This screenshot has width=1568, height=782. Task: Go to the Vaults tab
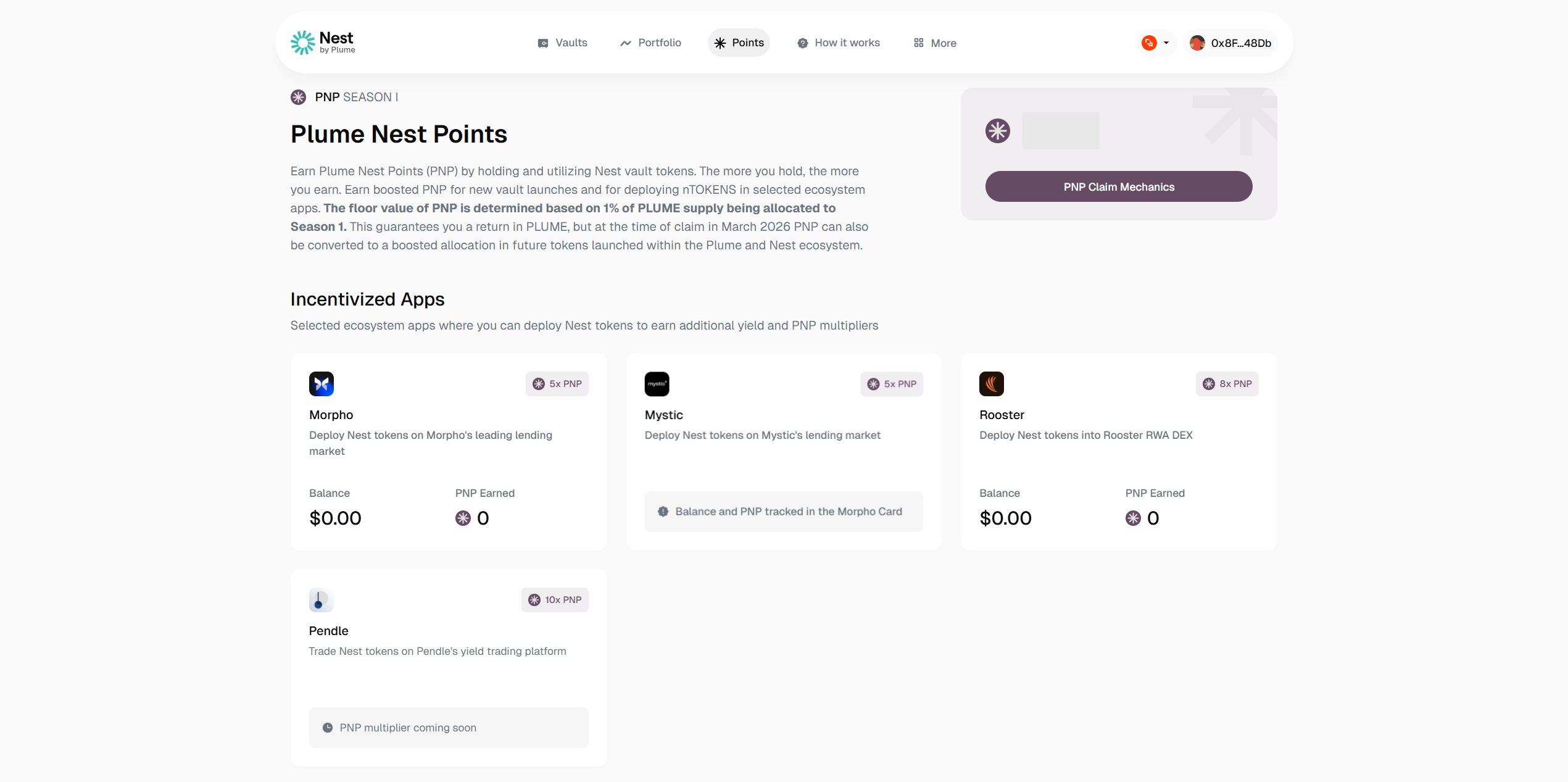[x=562, y=43]
